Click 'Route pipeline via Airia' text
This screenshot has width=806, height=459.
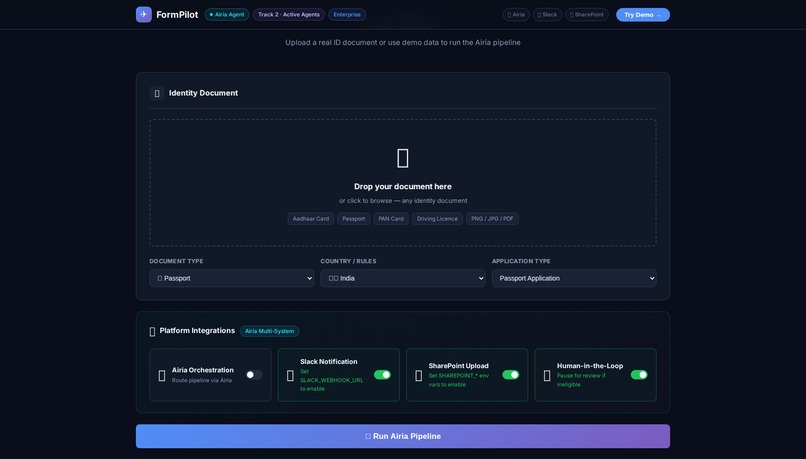click(x=202, y=380)
